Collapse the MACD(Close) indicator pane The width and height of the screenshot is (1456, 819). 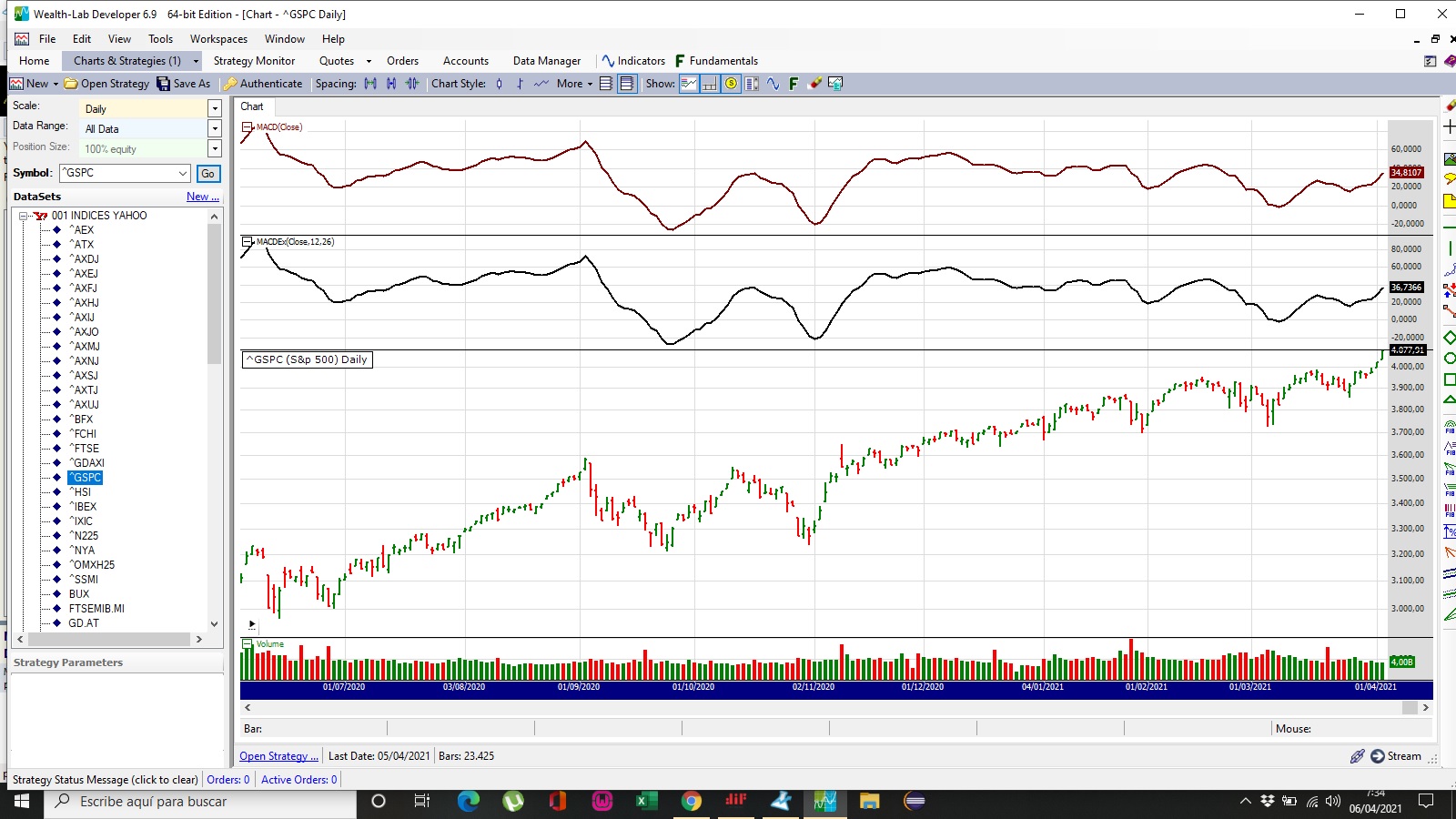248,127
